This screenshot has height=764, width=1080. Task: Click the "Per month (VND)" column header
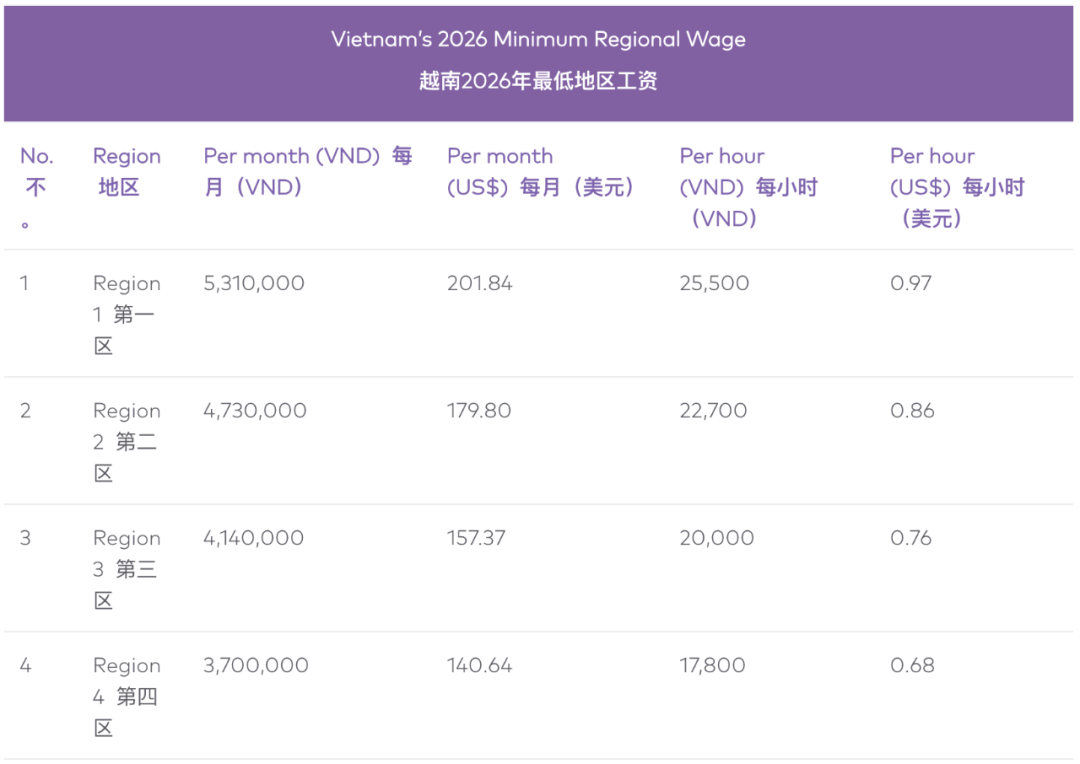[x=307, y=171]
